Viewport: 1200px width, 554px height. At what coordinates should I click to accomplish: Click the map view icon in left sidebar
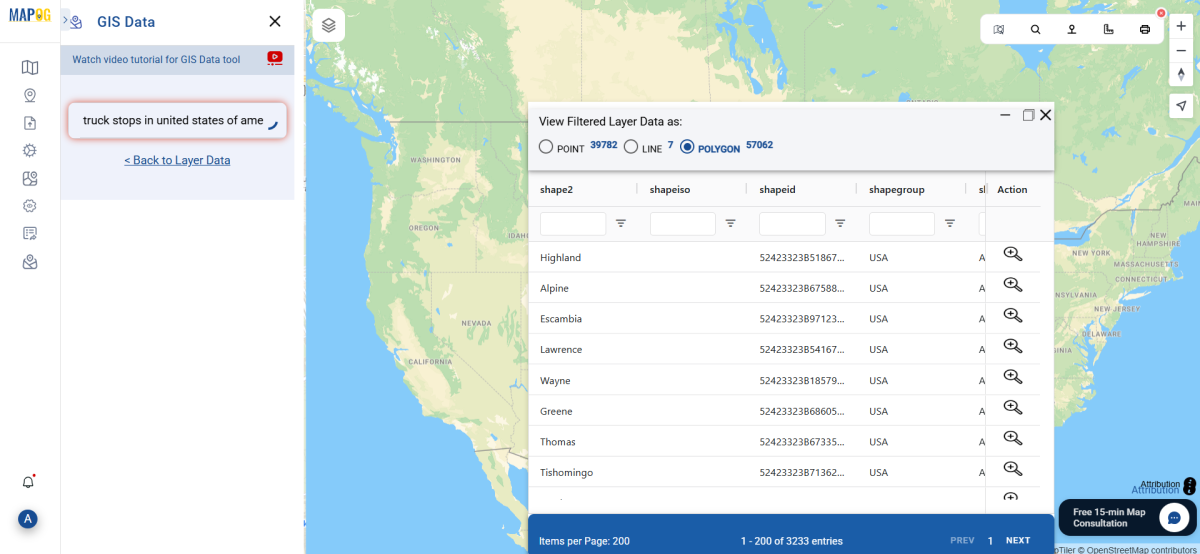30,67
